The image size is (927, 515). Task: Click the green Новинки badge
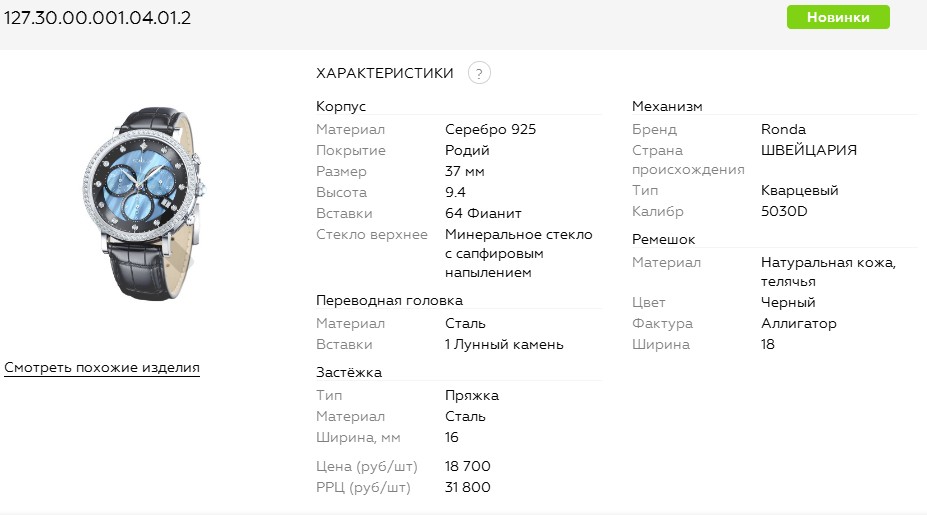[x=838, y=17]
